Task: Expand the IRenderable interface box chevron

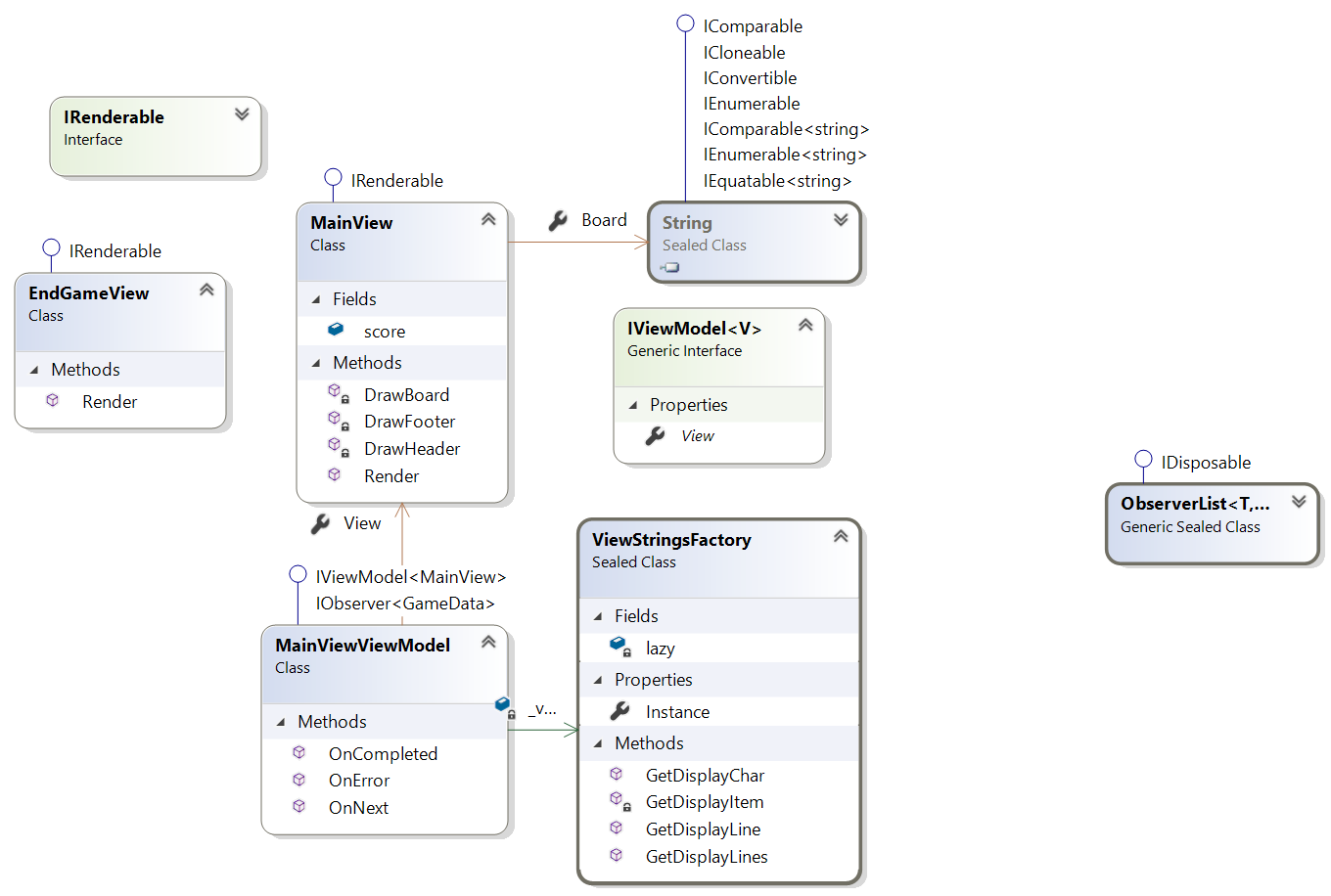Action: (242, 114)
